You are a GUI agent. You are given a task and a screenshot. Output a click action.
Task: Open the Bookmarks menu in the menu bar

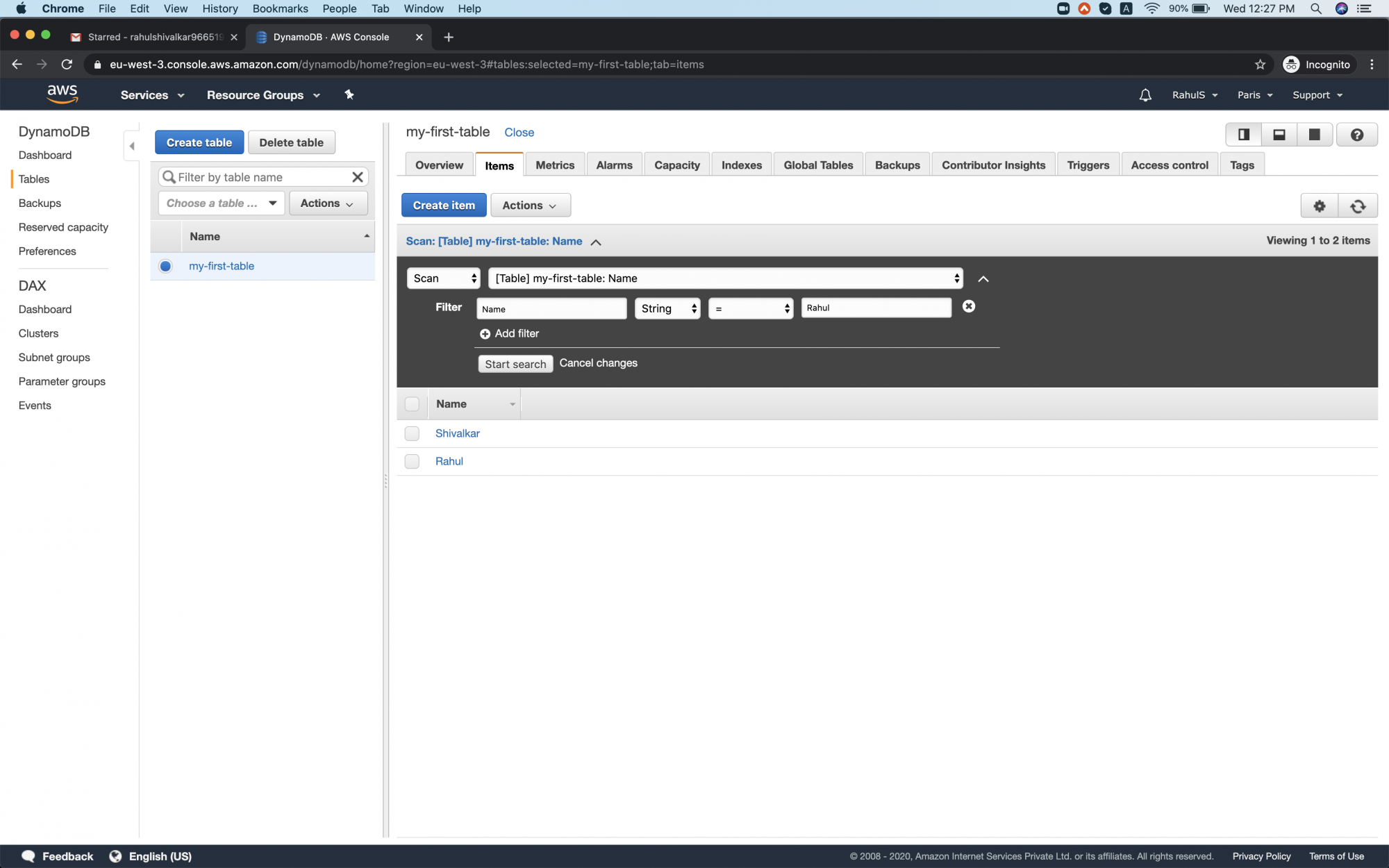280,8
